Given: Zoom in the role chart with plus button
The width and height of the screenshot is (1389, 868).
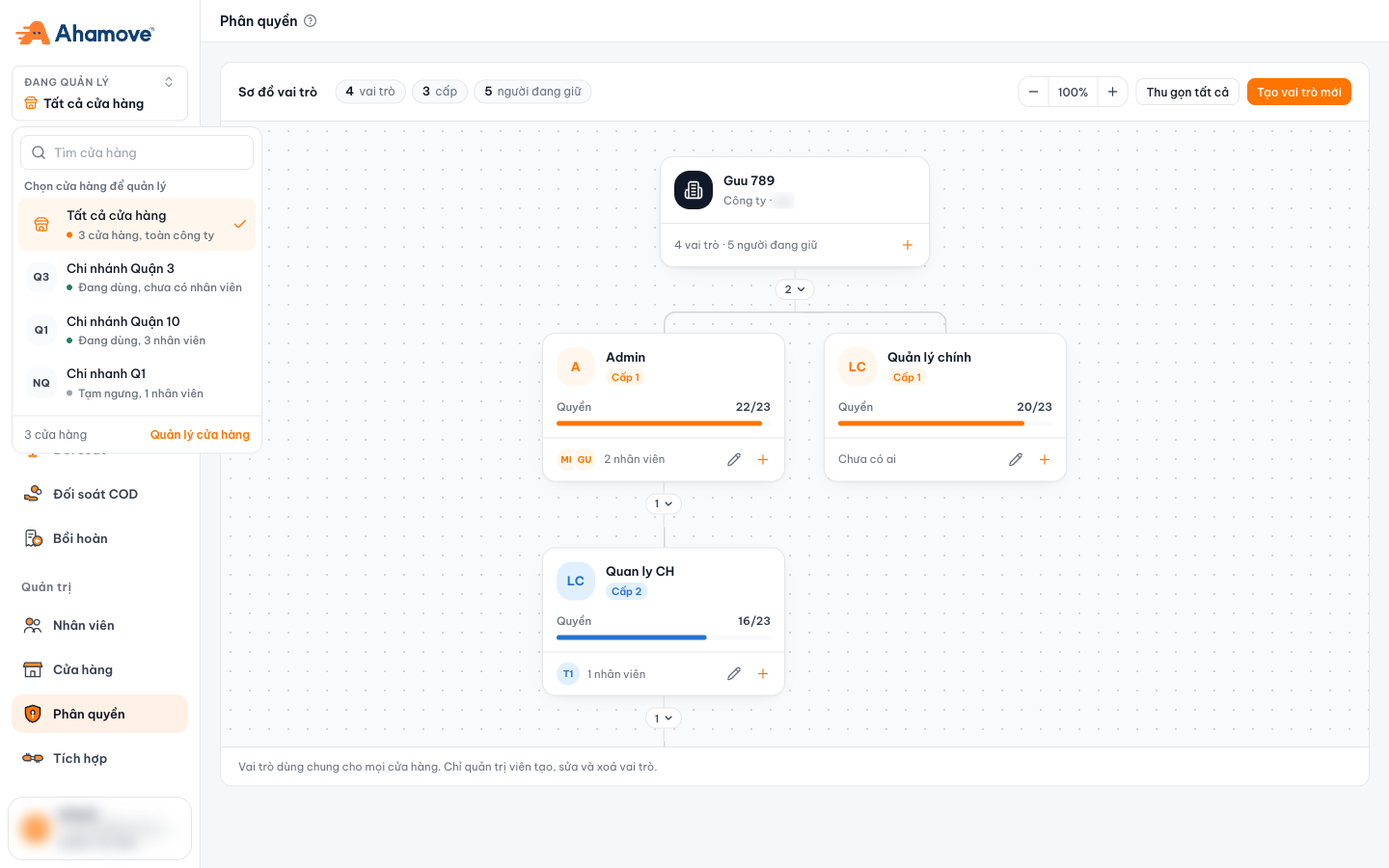Looking at the screenshot, I should (1112, 92).
